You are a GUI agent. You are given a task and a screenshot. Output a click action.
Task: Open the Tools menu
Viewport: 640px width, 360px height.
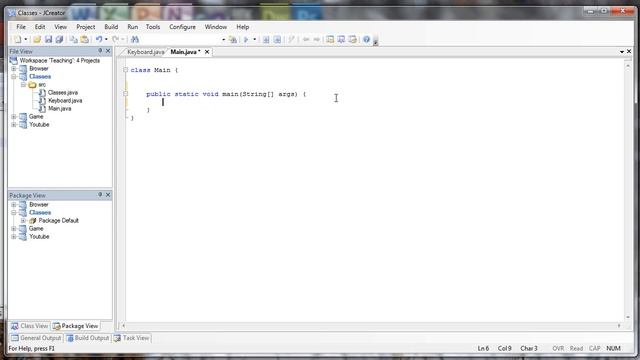coord(153,27)
